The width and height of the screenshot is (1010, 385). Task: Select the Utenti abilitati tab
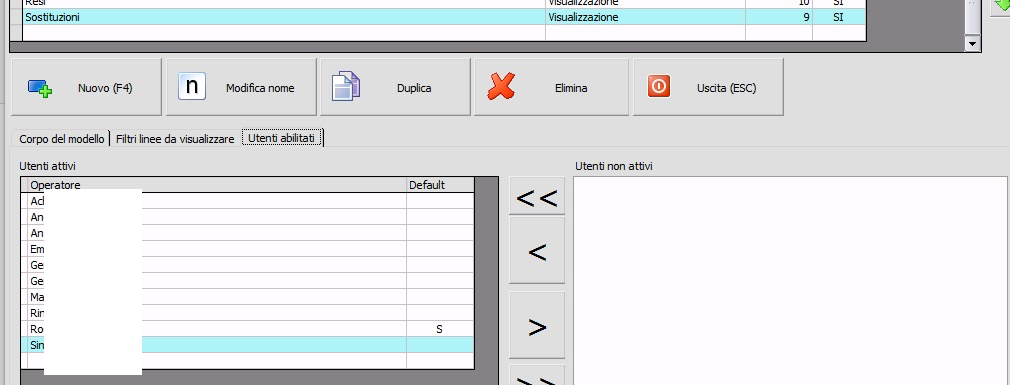coord(282,138)
